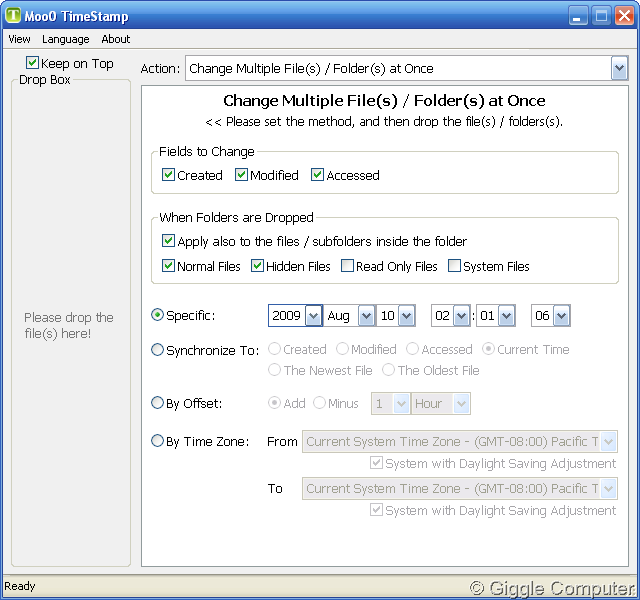Toggle the Keep on Top checkbox
The image size is (640, 600).
tap(32, 63)
